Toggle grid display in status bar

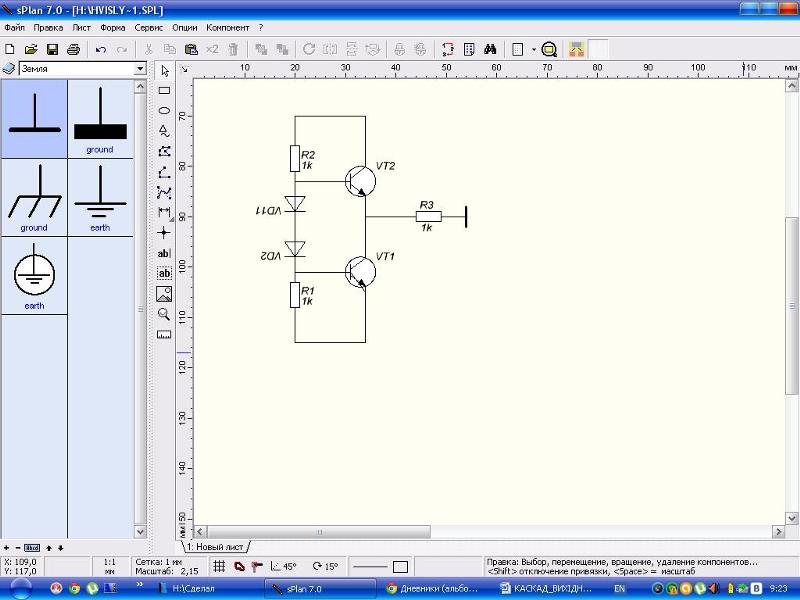219,566
